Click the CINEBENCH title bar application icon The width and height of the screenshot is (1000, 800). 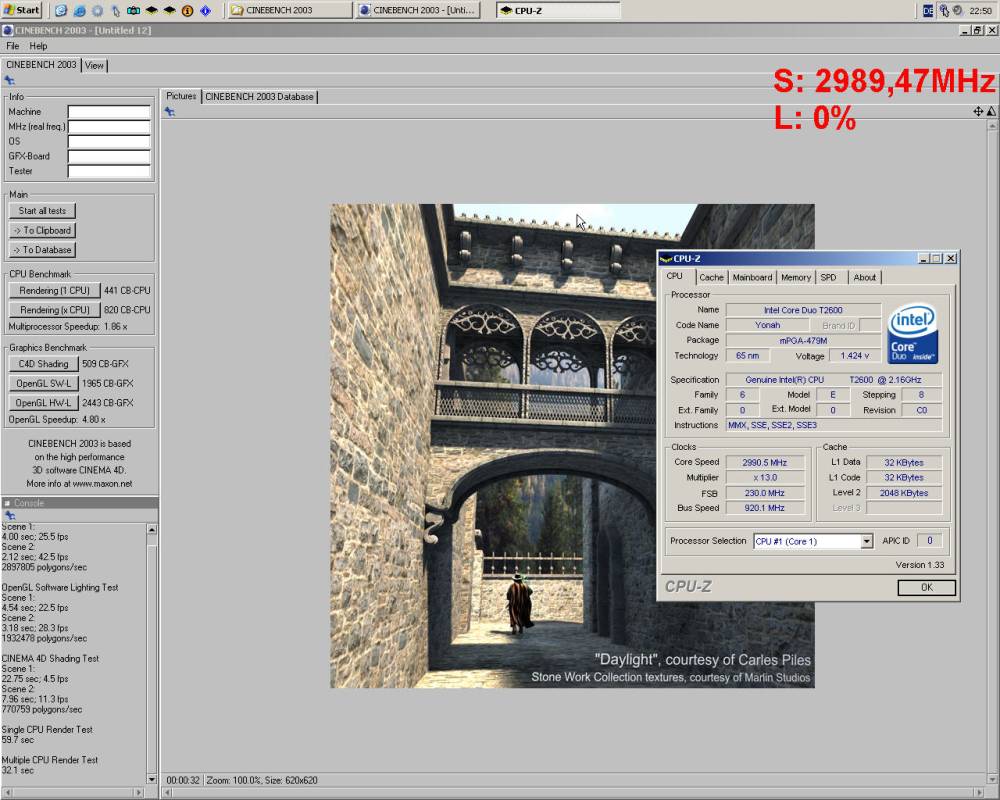8,30
